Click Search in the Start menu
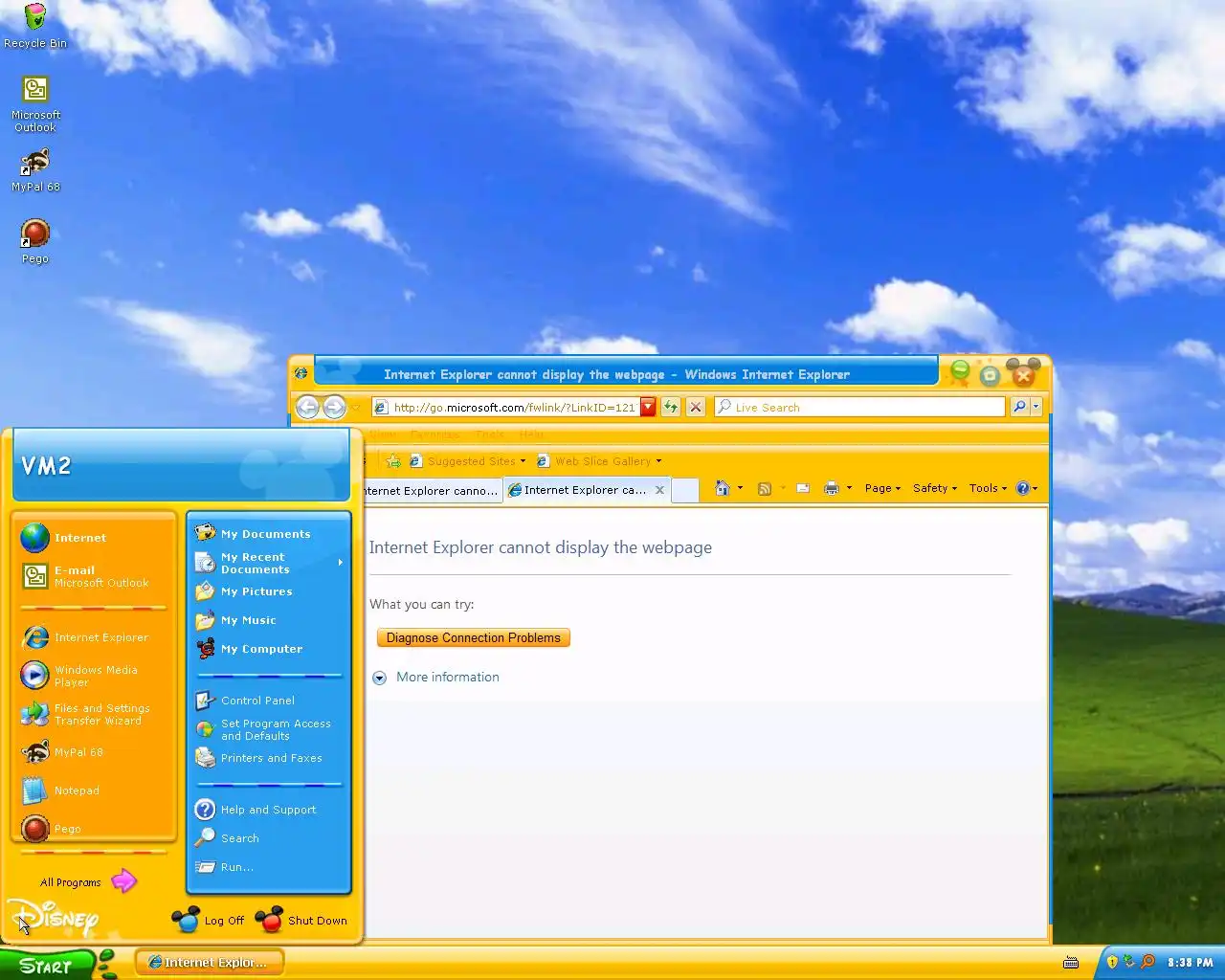Viewport: 1225px width, 980px height. [x=269, y=838]
